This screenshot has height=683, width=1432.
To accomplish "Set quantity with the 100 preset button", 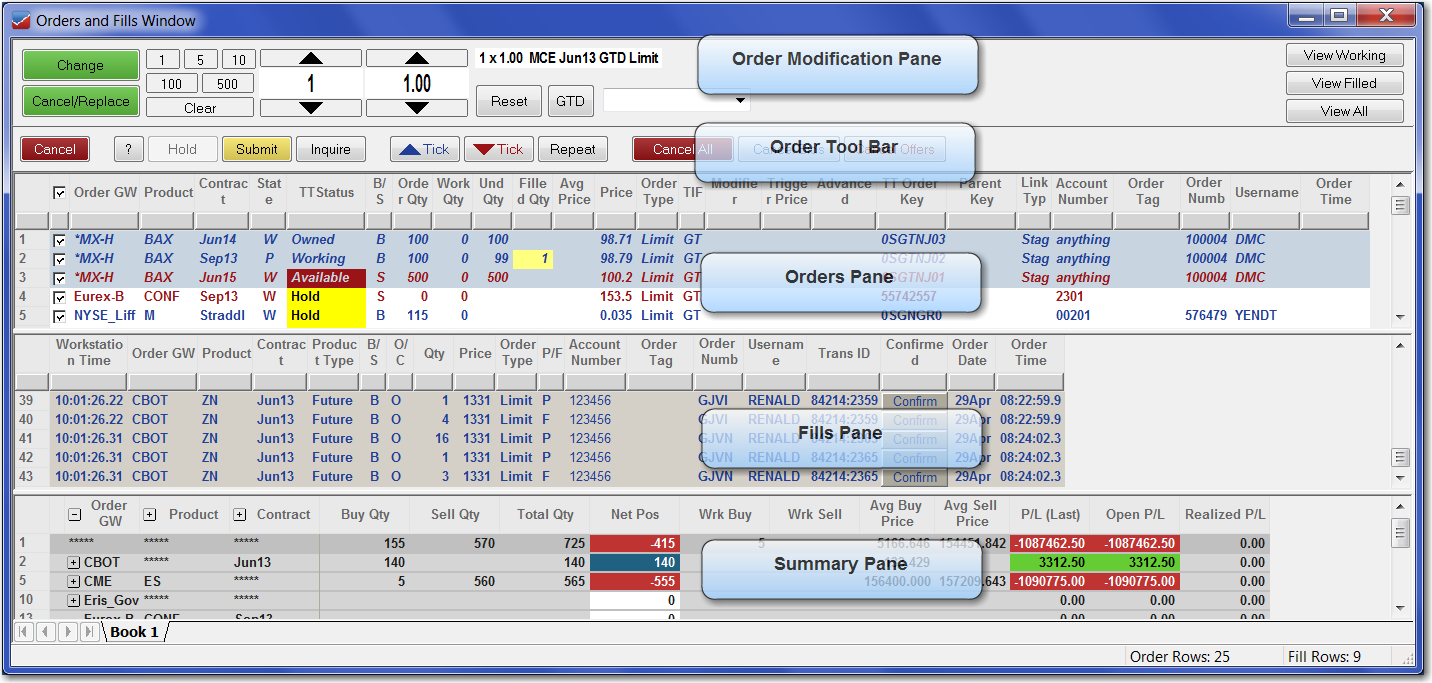I will (x=171, y=83).
